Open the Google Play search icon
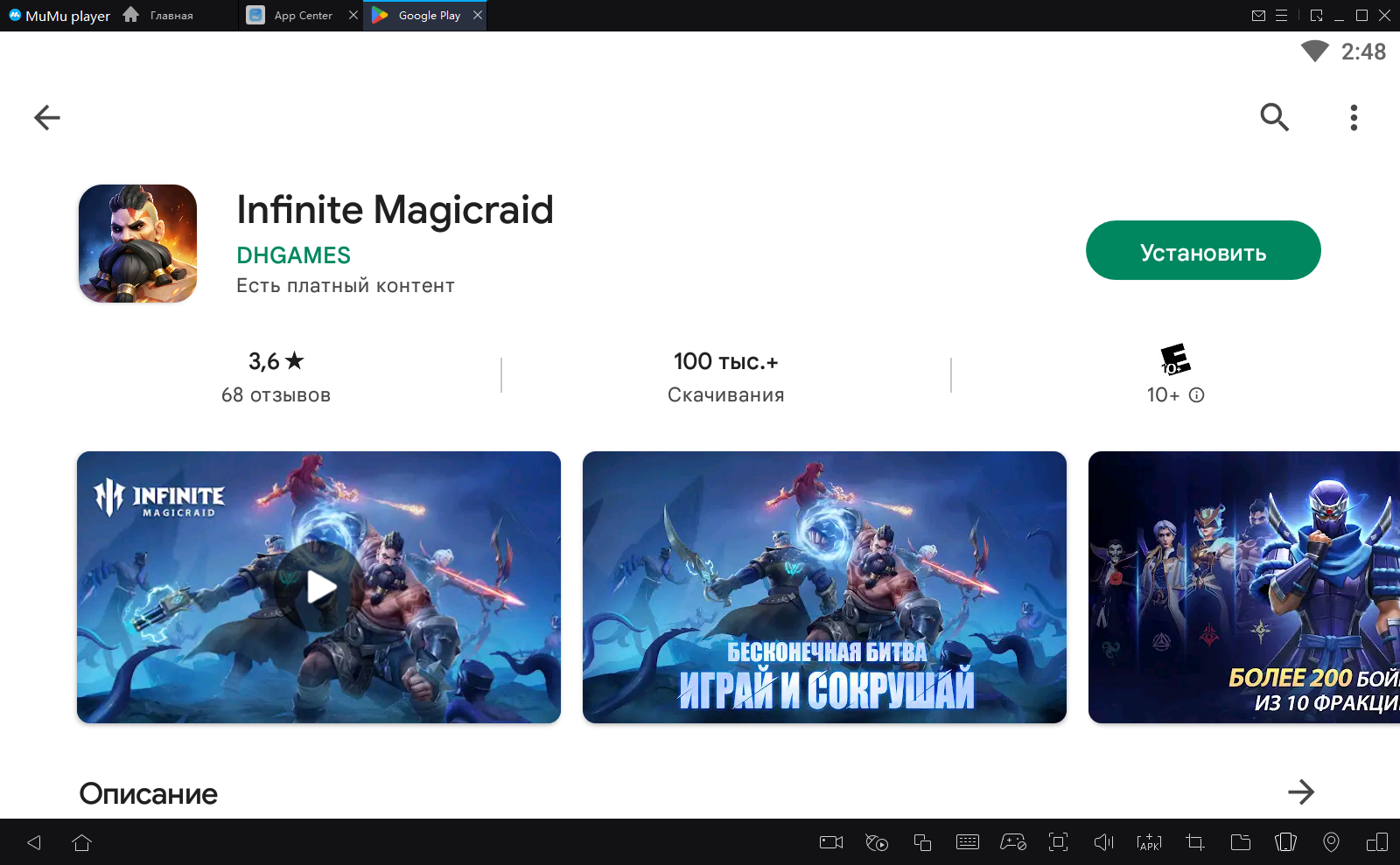This screenshot has height=865, width=1400. 1274,117
